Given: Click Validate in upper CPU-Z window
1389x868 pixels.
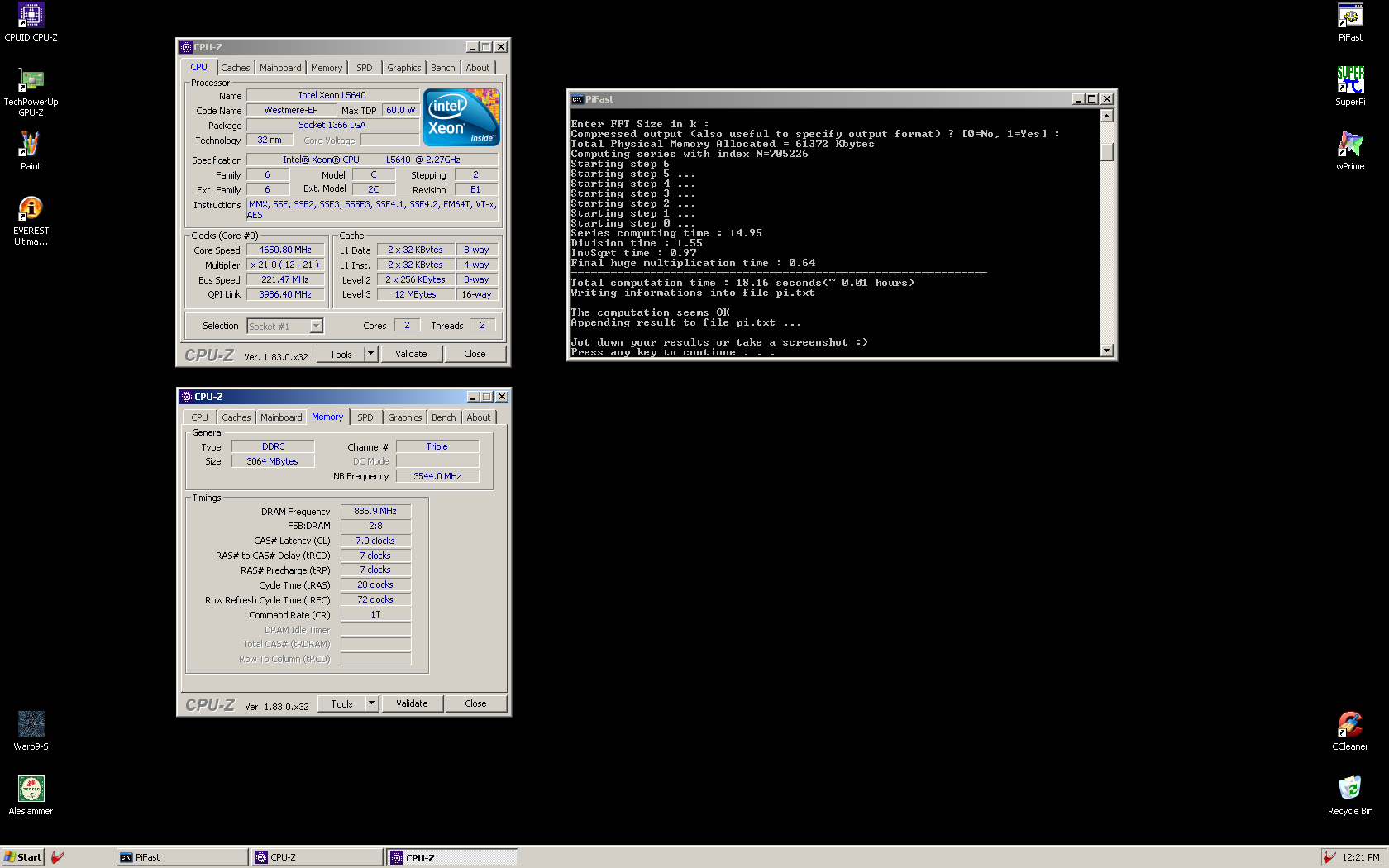Looking at the screenshot, I should [x=411, y=354].
